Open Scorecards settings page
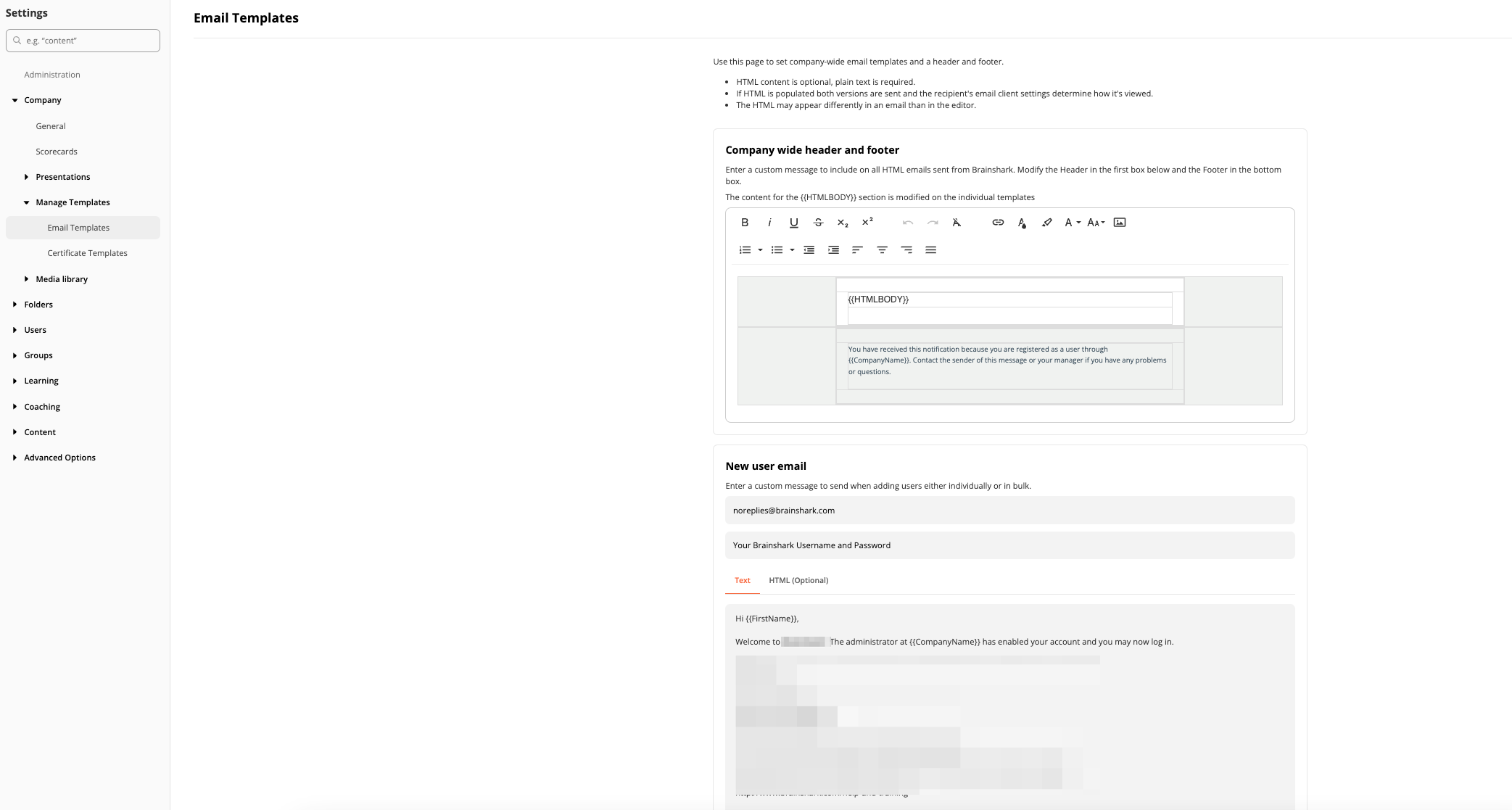The width and height of the screenshot is (1512, 810). [57, 152]
